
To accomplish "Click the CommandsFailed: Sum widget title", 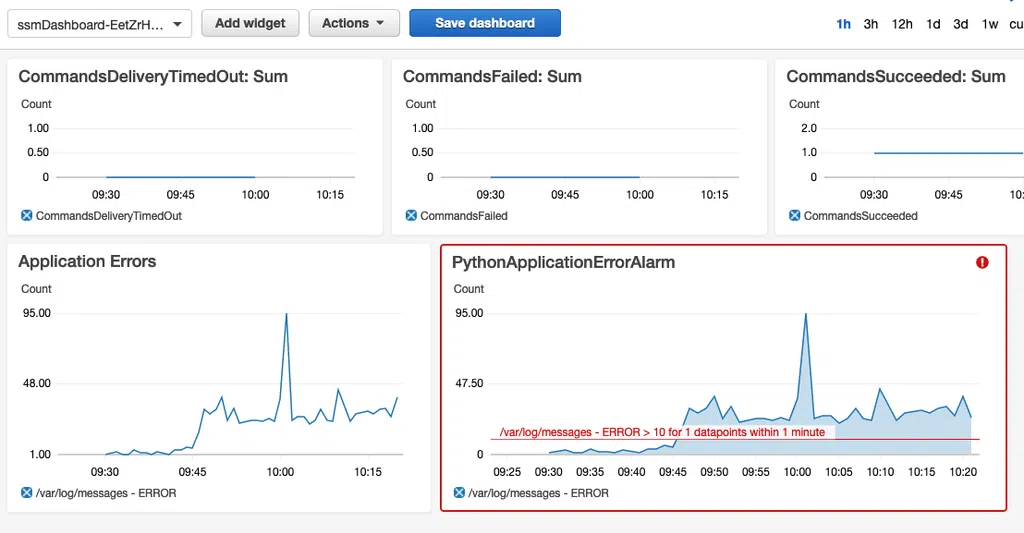I will coord(492,76).
